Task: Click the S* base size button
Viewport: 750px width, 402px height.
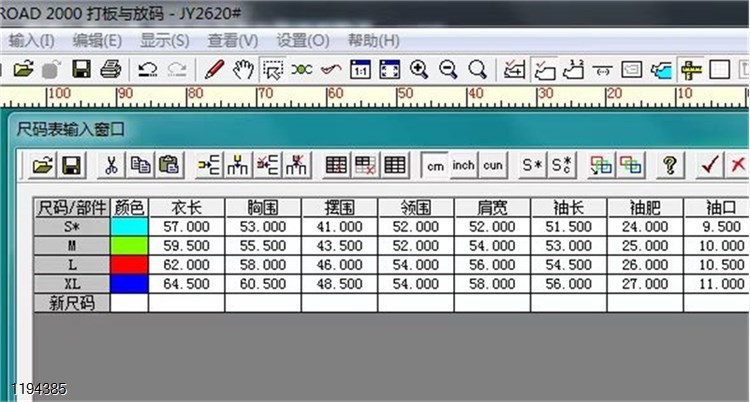Action: pos(532,165)
